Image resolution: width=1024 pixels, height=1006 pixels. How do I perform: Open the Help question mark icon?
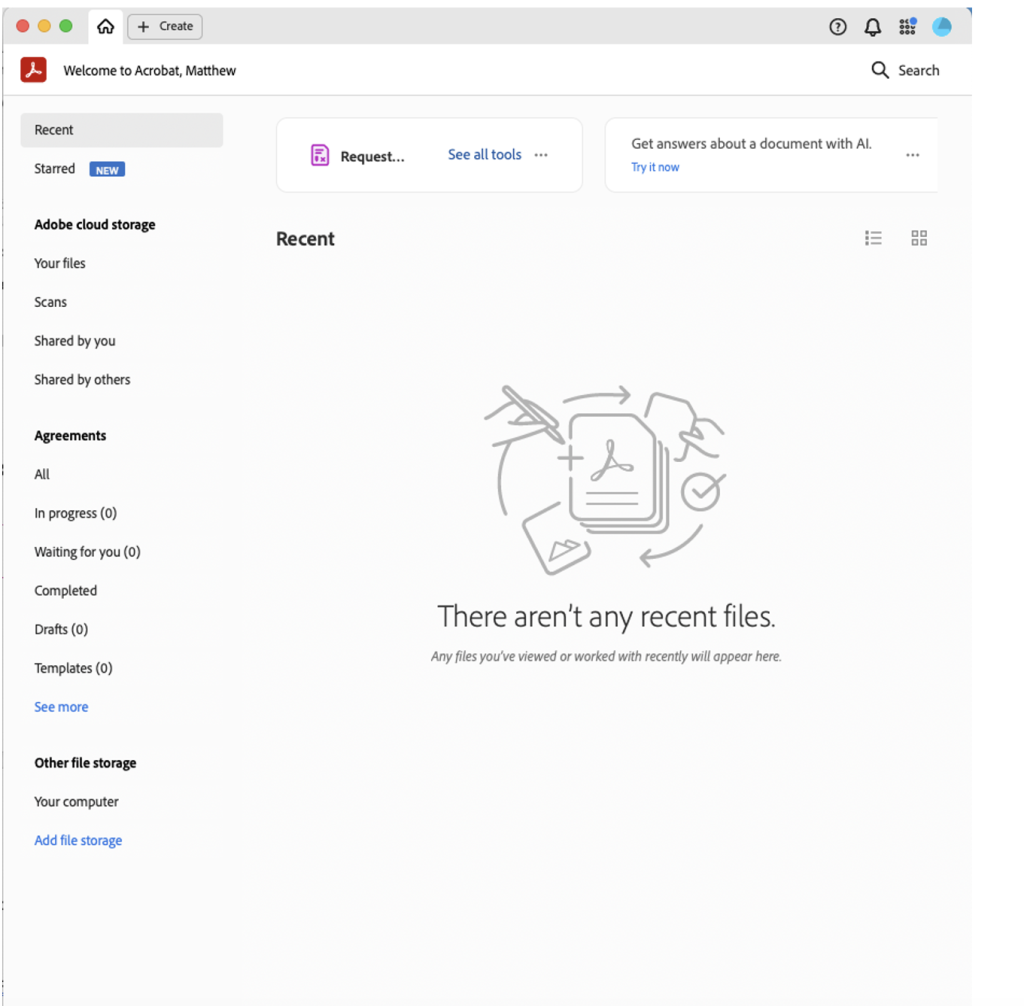pos(838,27)
